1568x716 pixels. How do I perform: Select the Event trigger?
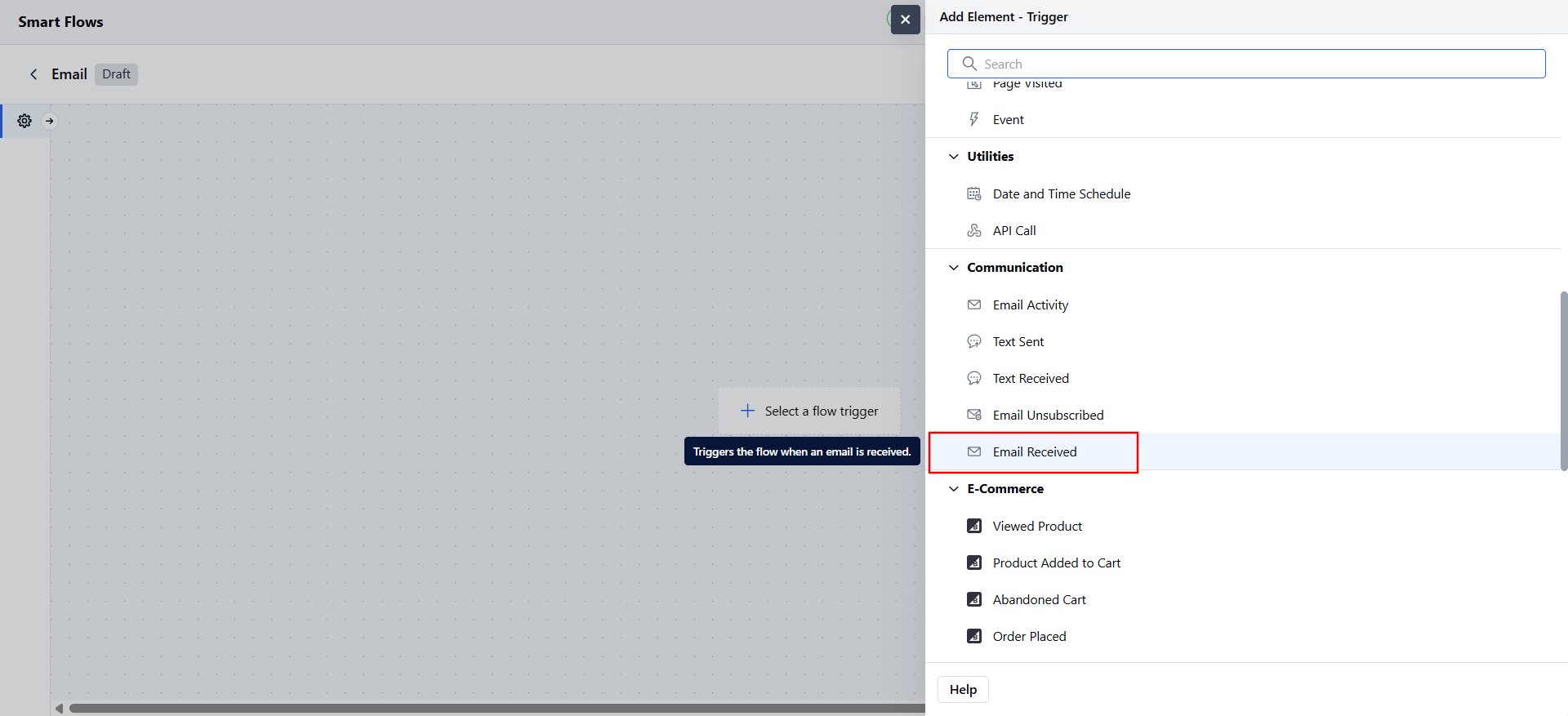point(1244,119)
